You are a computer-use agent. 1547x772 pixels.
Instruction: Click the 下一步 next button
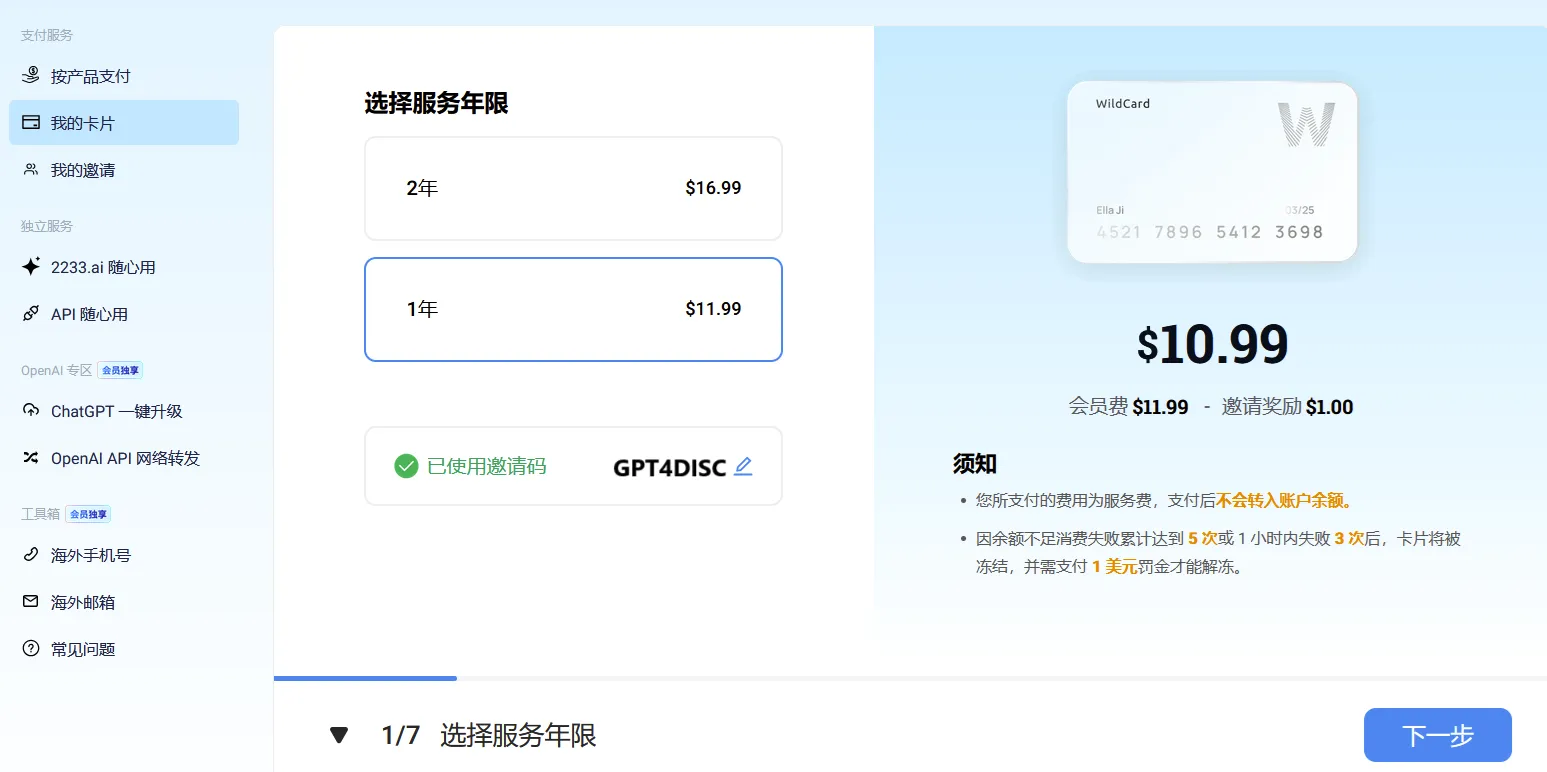1437,734
